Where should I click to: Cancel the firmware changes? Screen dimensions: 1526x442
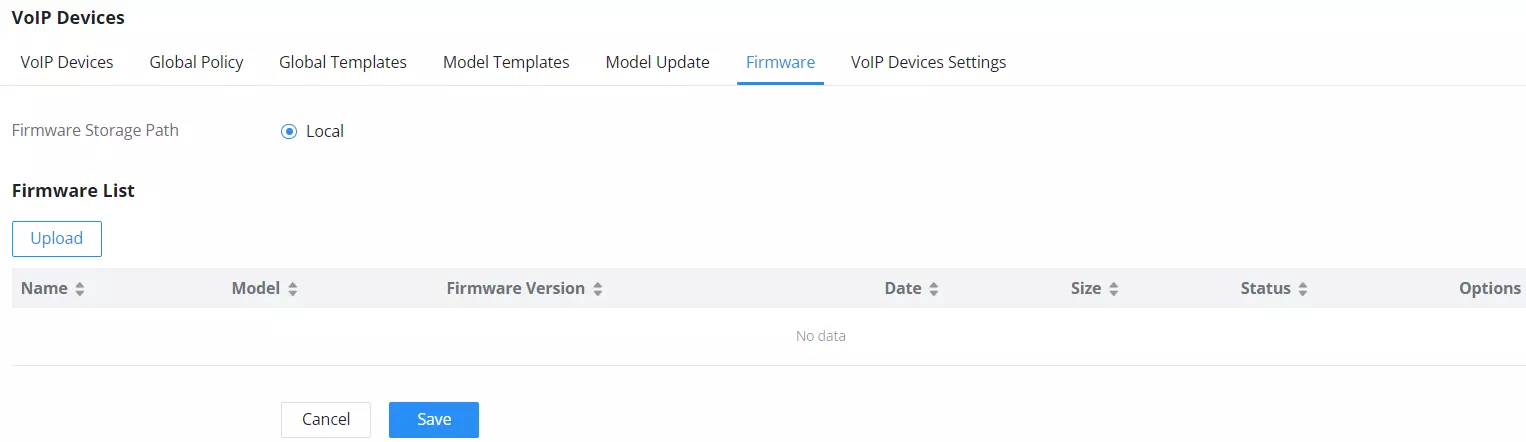tap(326, 420)
